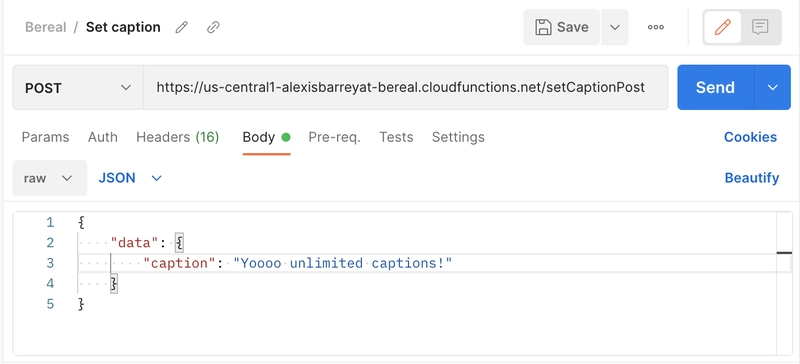This screenshot has height=364, width=800.
Task: Click the floppy disk Save icon
Action: click(x=543, y=27)
